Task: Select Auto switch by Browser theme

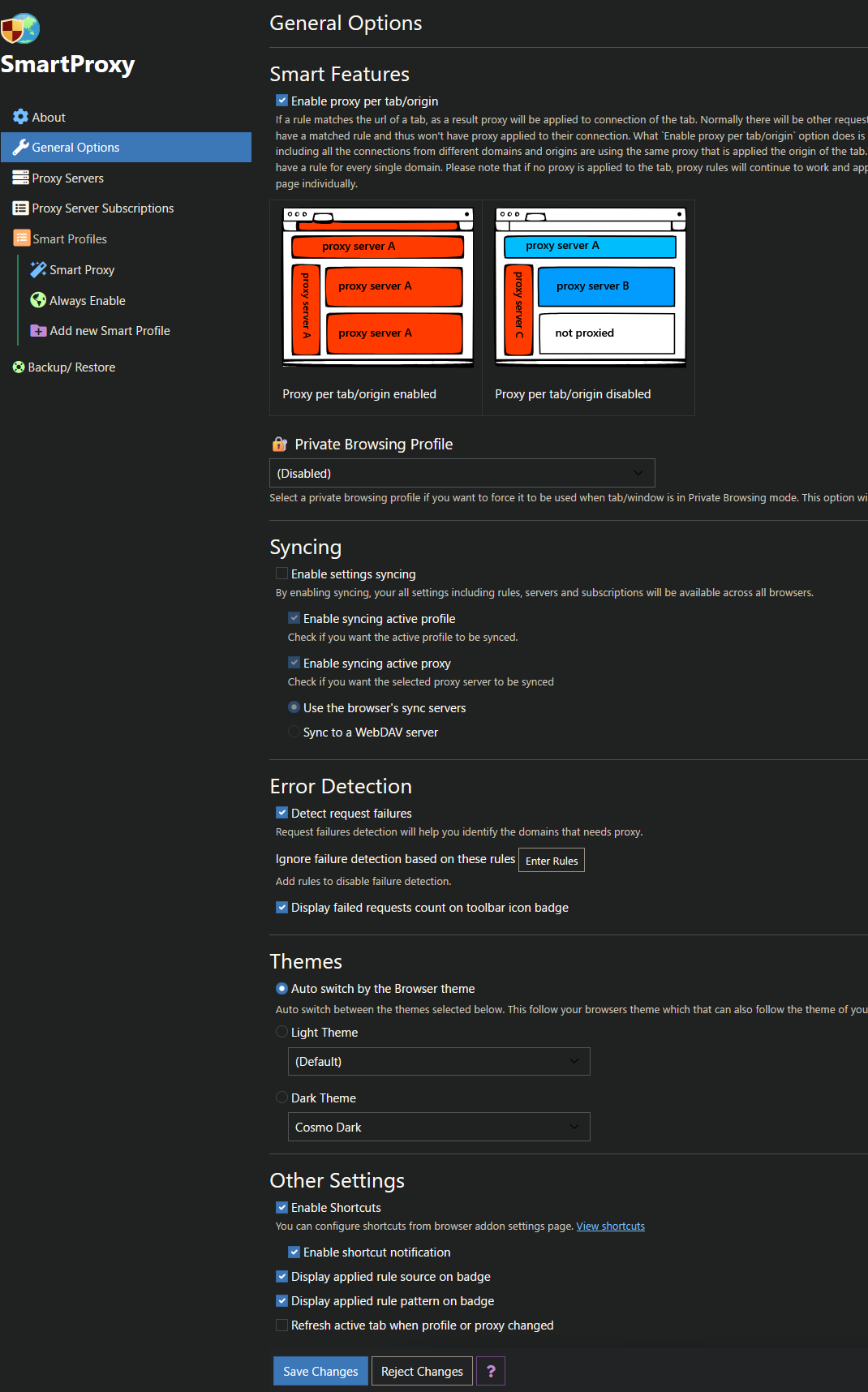Action: 281,988
